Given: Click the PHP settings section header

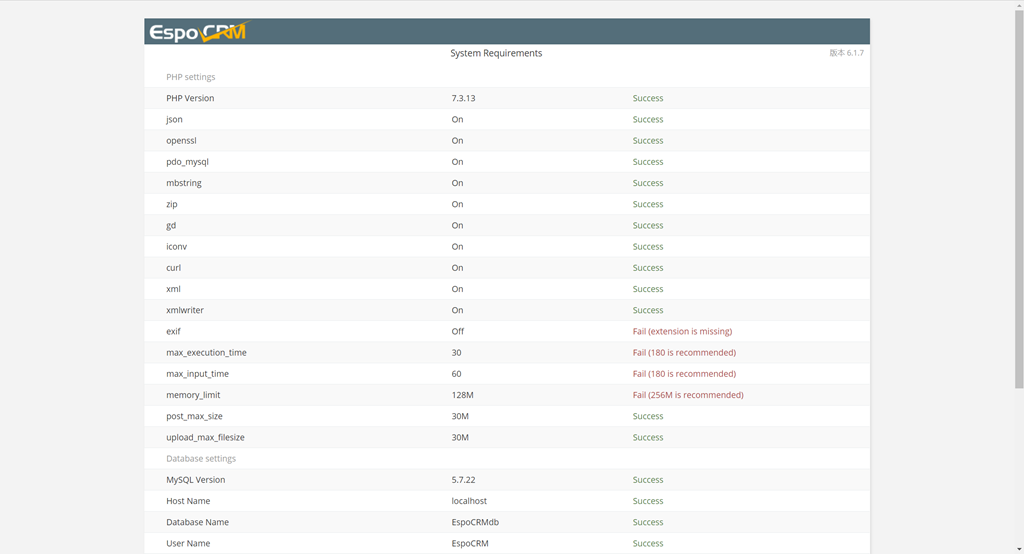Looking at the screenshot, I should 191,77.
